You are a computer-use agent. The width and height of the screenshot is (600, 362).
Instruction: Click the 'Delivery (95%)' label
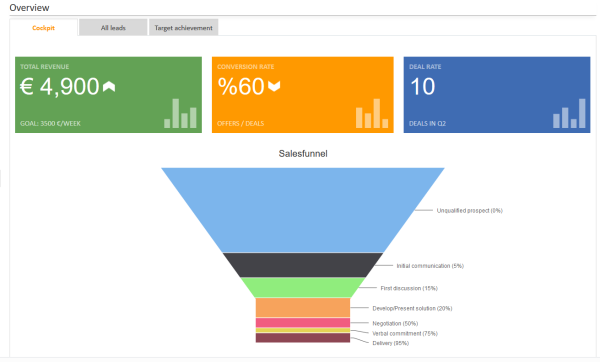click(x=391, y=343)
